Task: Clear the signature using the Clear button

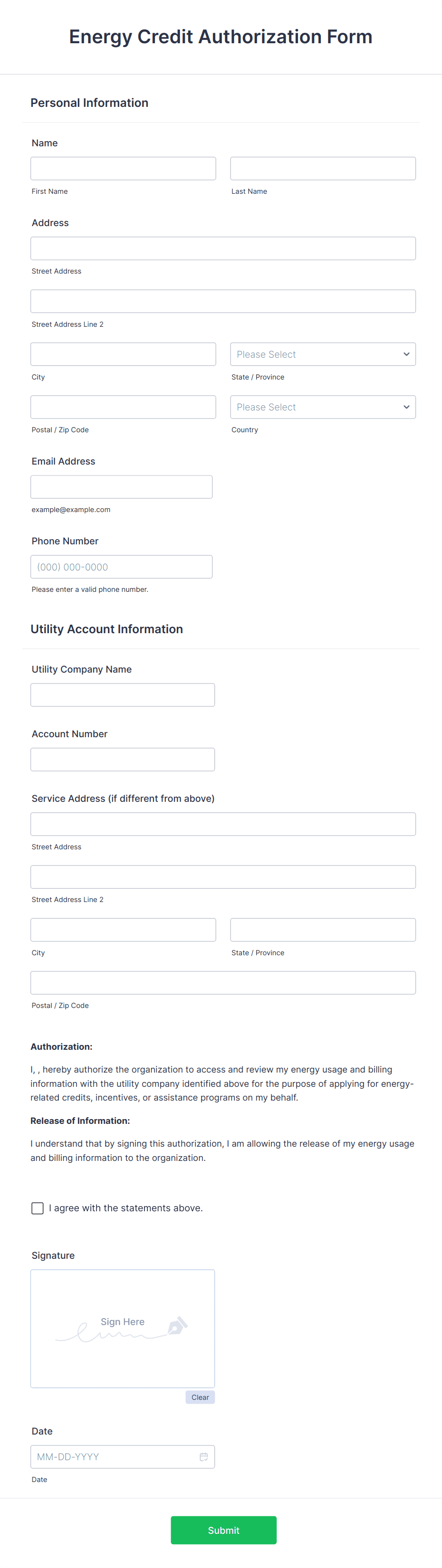Action: click(200, 1397)
